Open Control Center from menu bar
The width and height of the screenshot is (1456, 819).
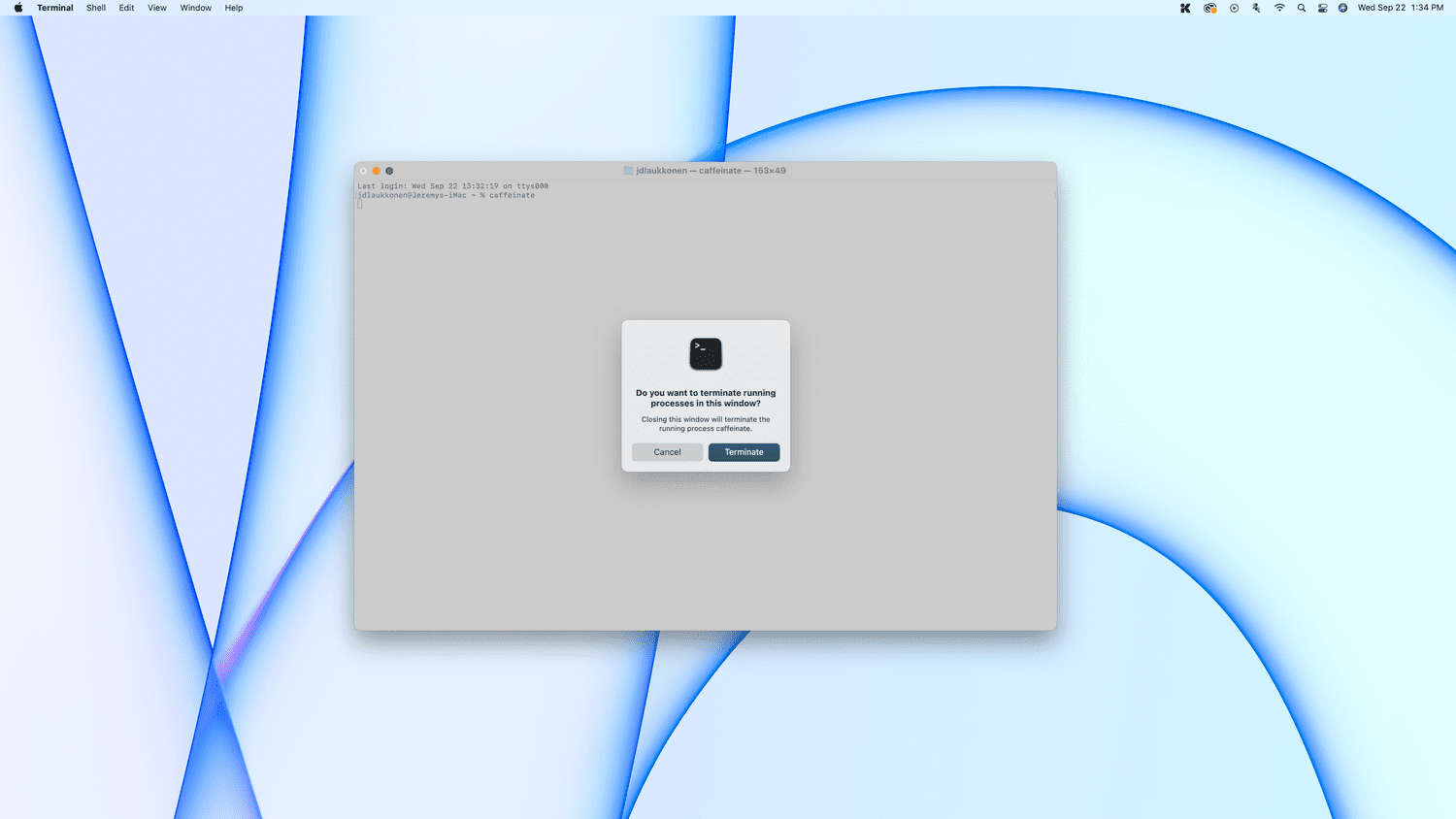point(1322,8)
